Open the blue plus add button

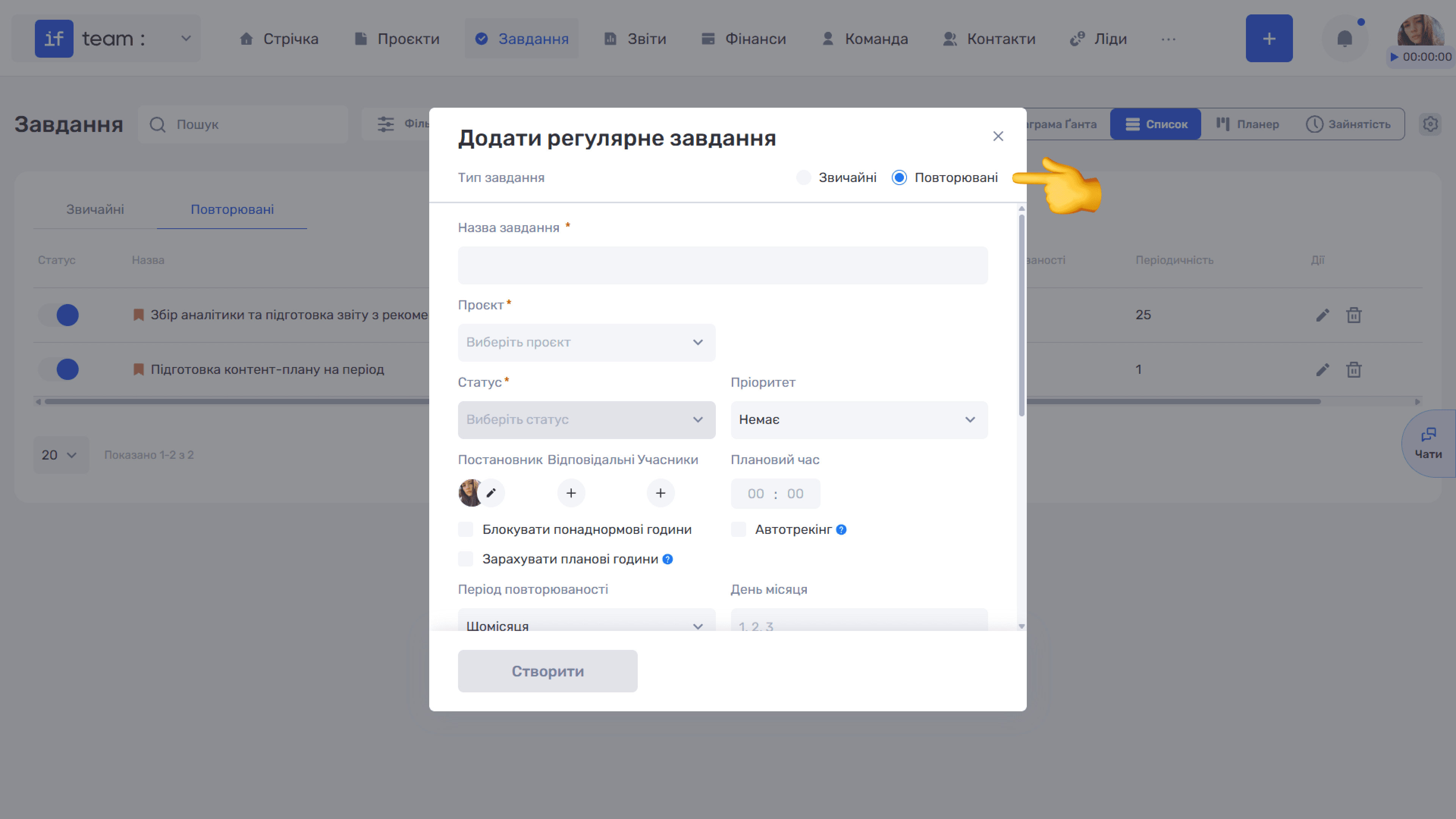coord(1269,38)
